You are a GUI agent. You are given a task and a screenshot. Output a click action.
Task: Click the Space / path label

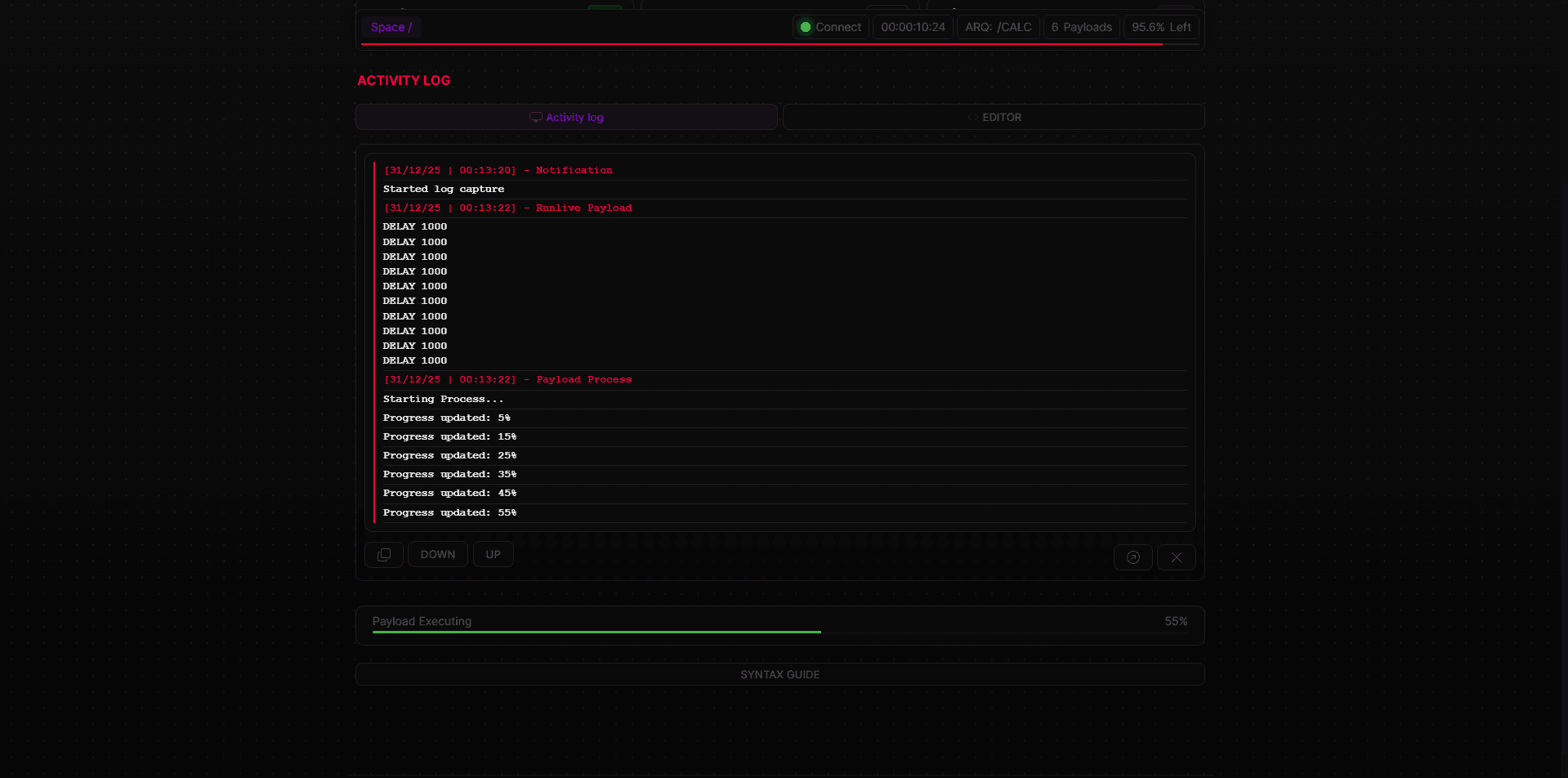coord(391,27)
